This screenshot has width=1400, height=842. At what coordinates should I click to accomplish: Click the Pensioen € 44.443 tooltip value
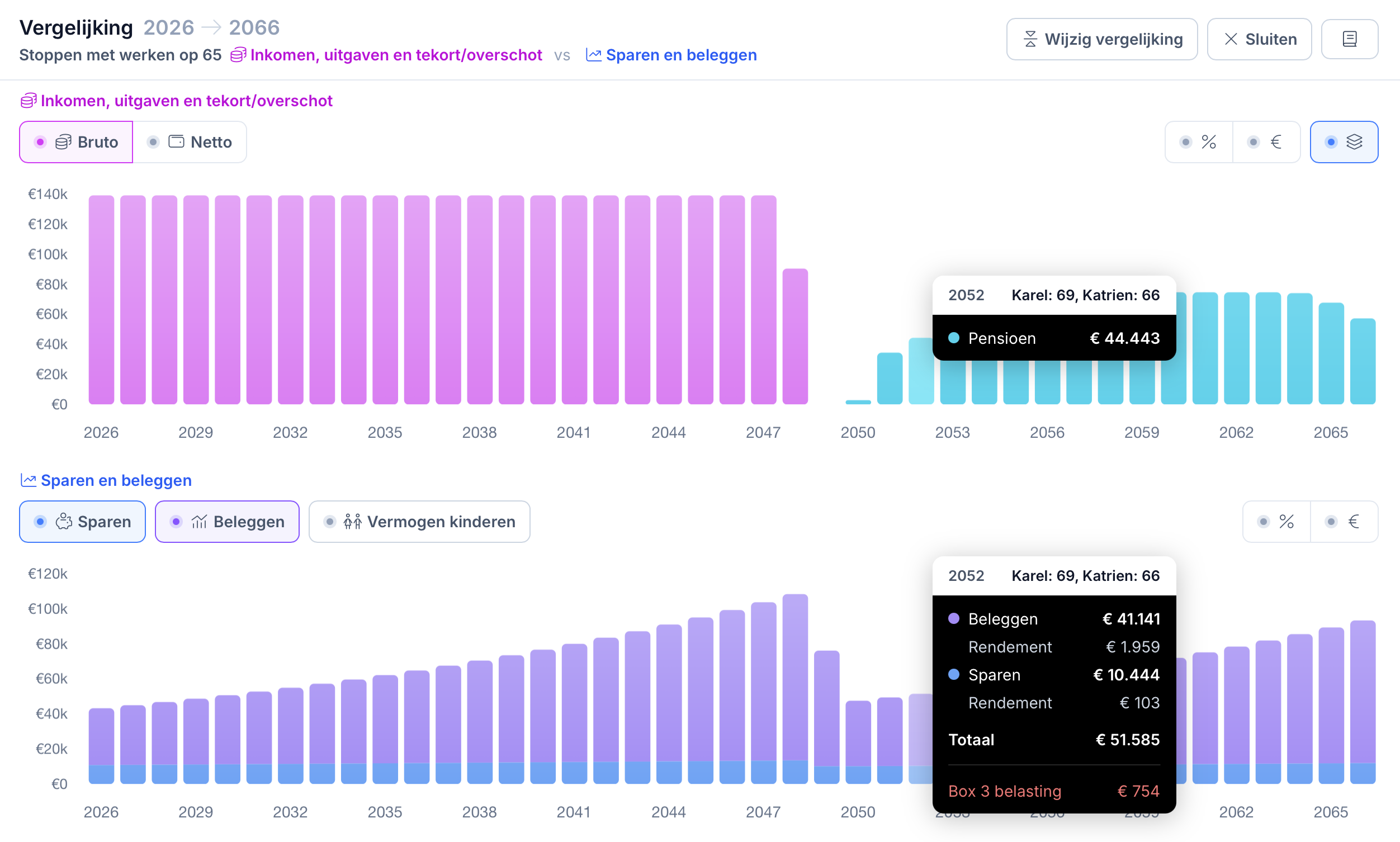[x=1125, y=338]
